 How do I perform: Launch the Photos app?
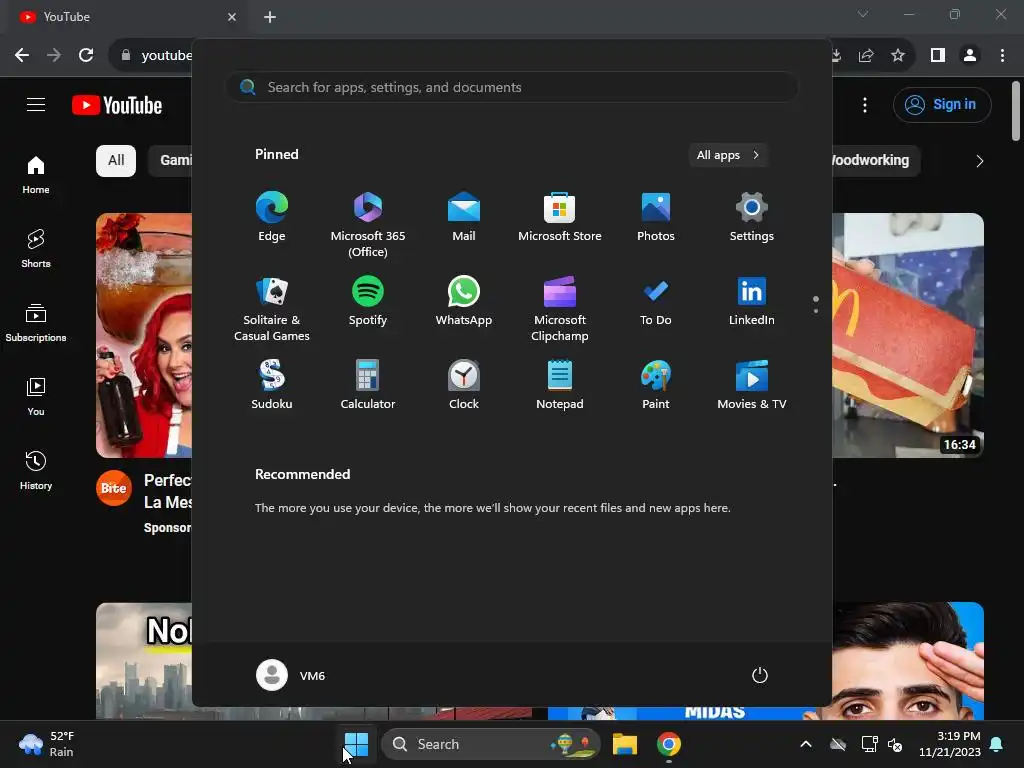point(656,217)
